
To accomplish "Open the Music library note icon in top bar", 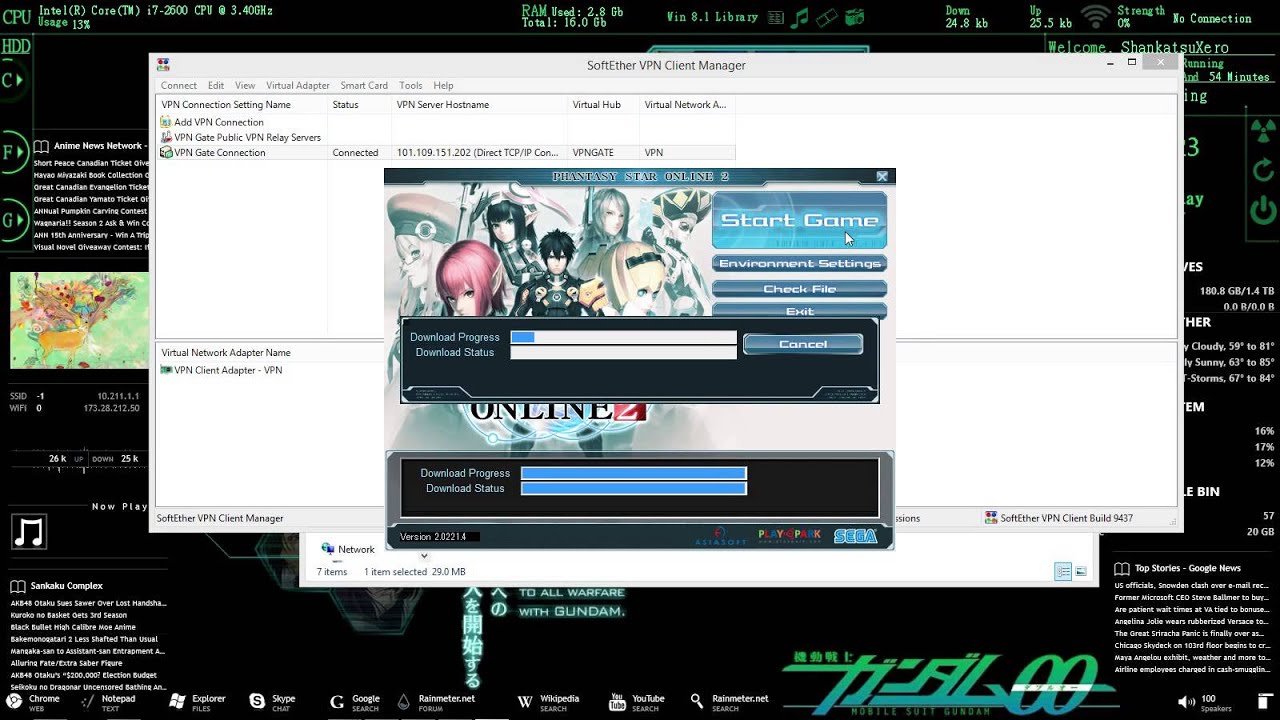I will point(800,17).
